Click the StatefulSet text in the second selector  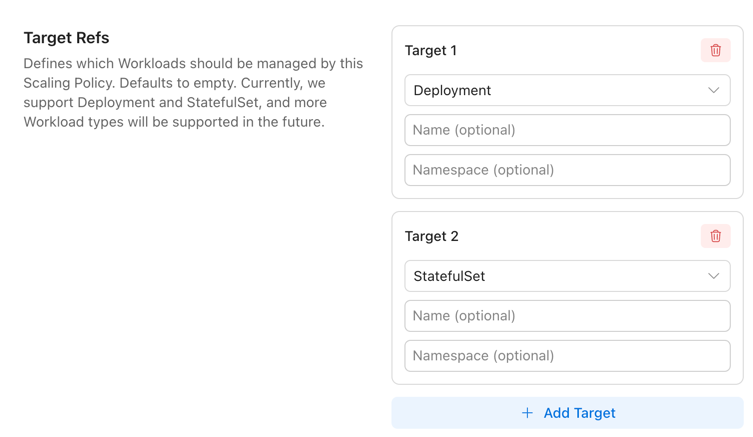click(x=449, y=276)
